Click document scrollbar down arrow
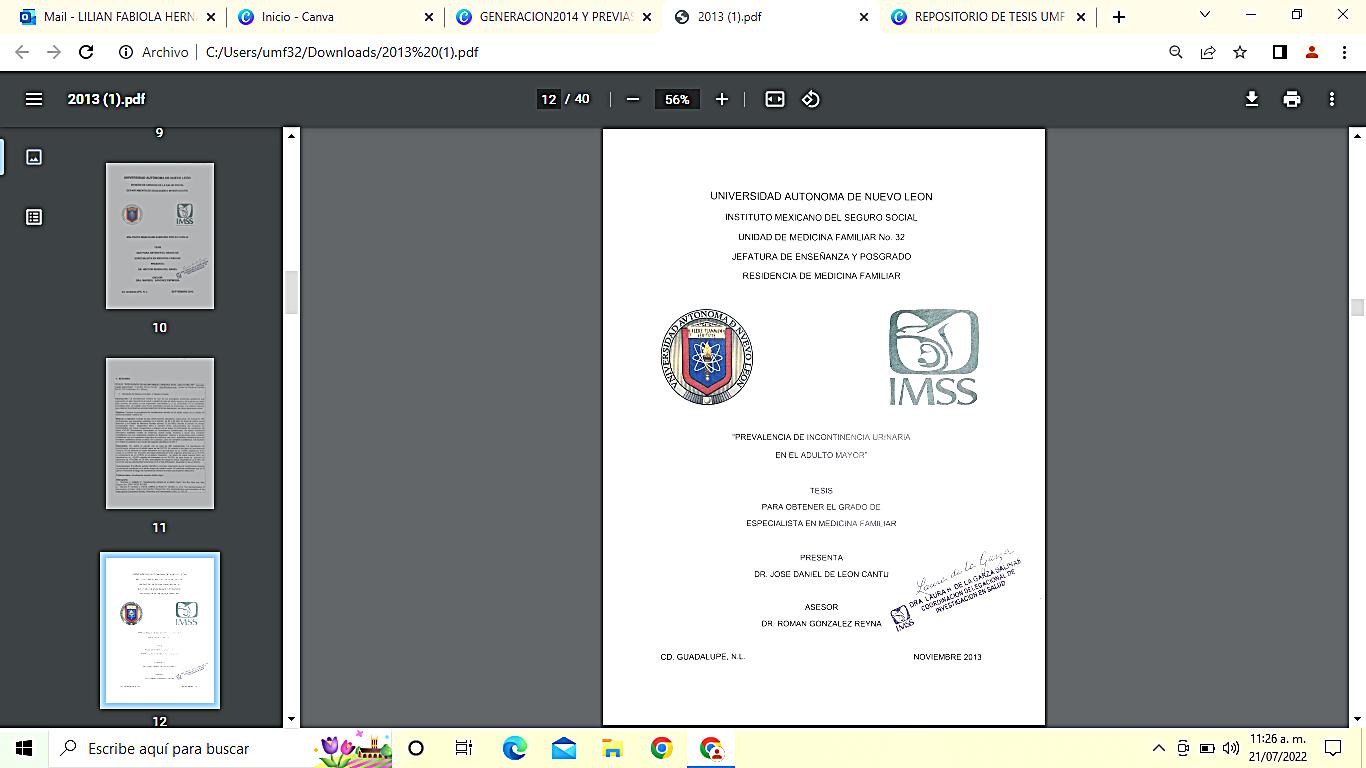This screenshot has width=1366, height=768. [x=1357, y=719]
